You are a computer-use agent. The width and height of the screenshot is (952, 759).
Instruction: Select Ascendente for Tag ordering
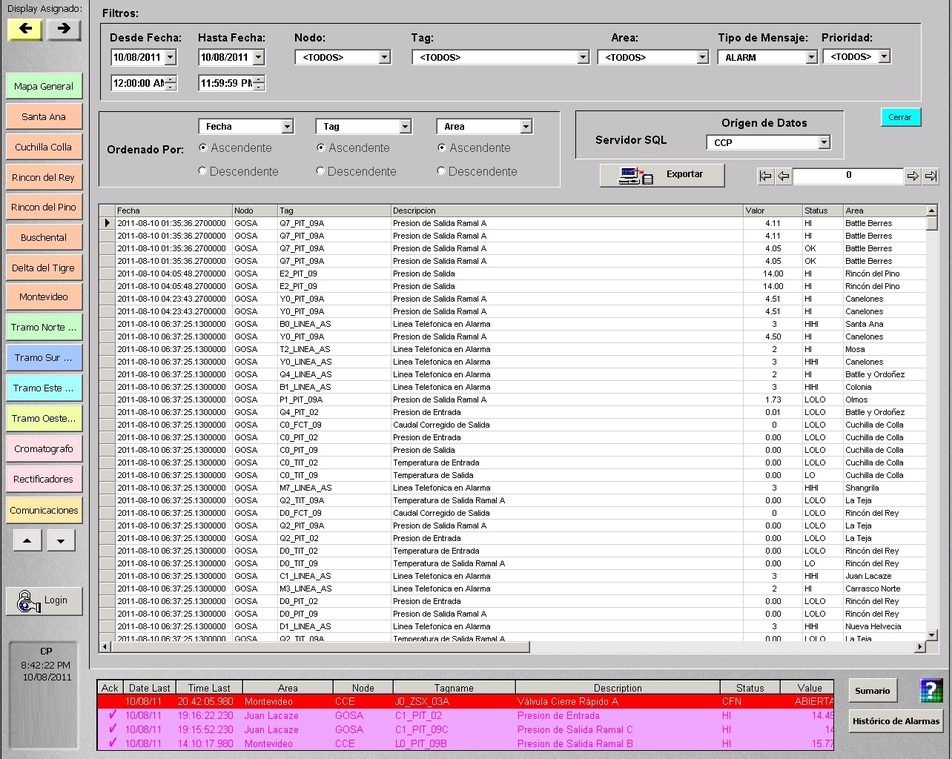321,148
